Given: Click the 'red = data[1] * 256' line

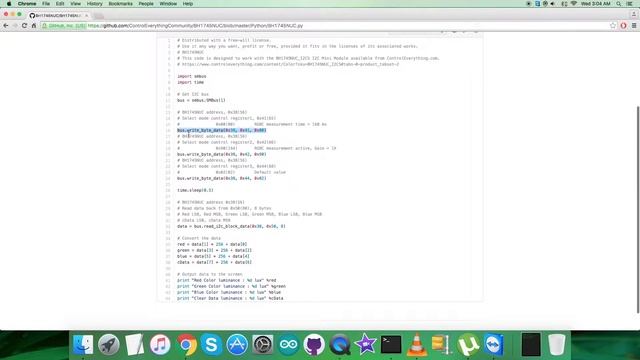Looking at the screenshot, I should 212,244.
